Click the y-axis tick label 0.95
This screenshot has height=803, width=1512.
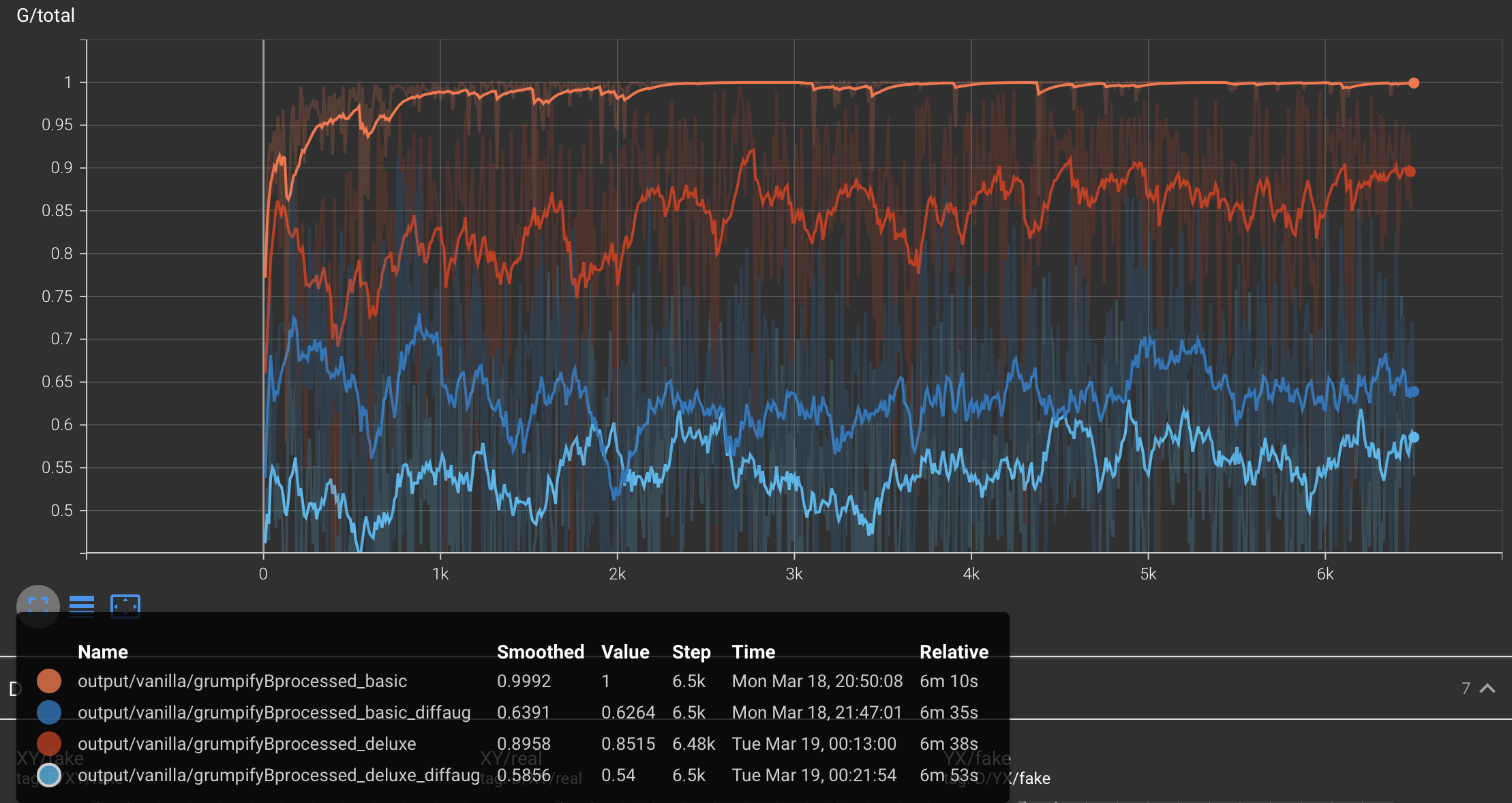pos(57,125)
